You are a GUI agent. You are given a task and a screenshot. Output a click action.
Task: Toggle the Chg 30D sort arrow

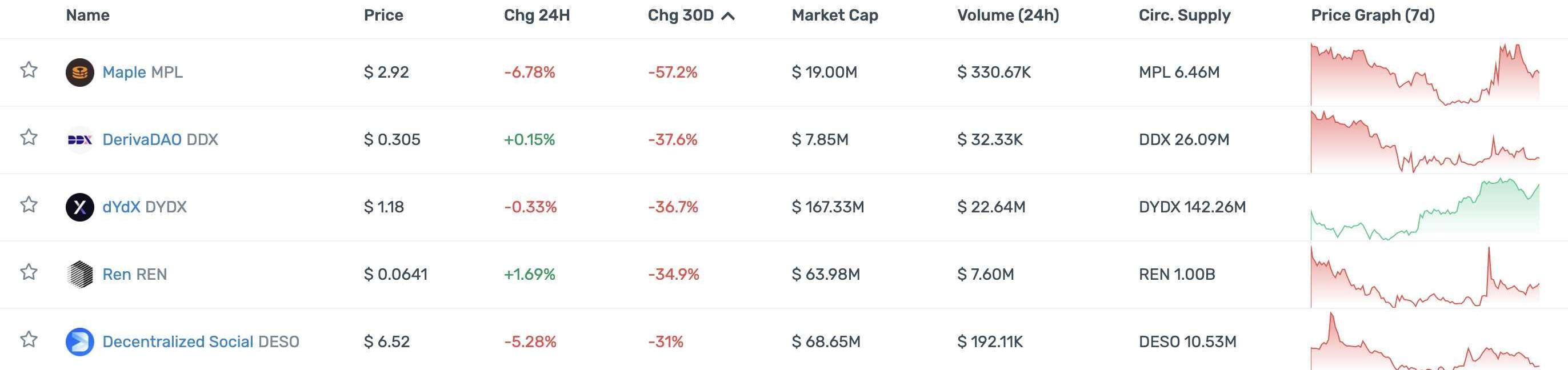[727, 16]
